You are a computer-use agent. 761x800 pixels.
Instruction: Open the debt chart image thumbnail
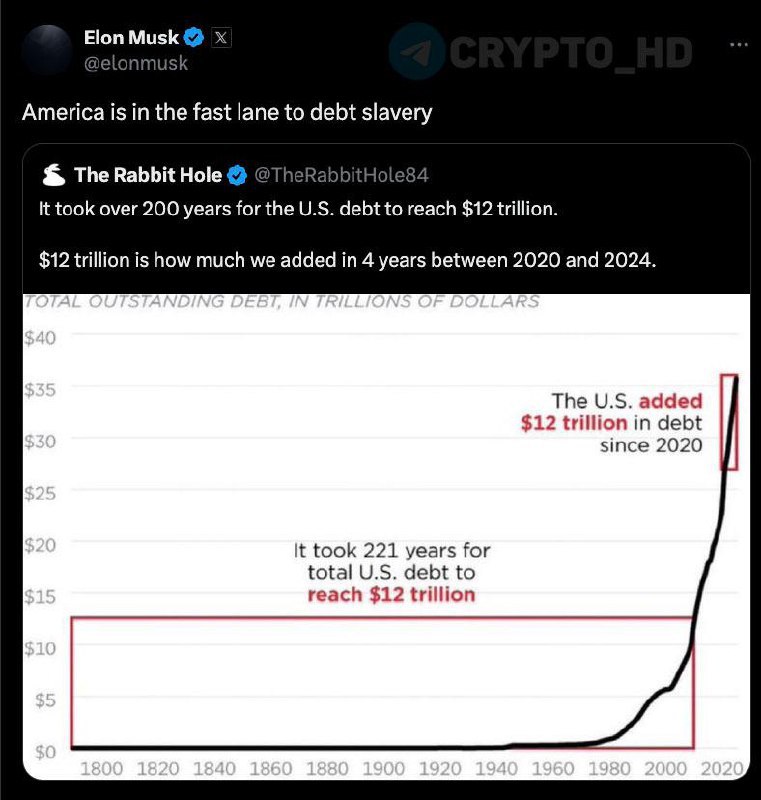(386, 536)
